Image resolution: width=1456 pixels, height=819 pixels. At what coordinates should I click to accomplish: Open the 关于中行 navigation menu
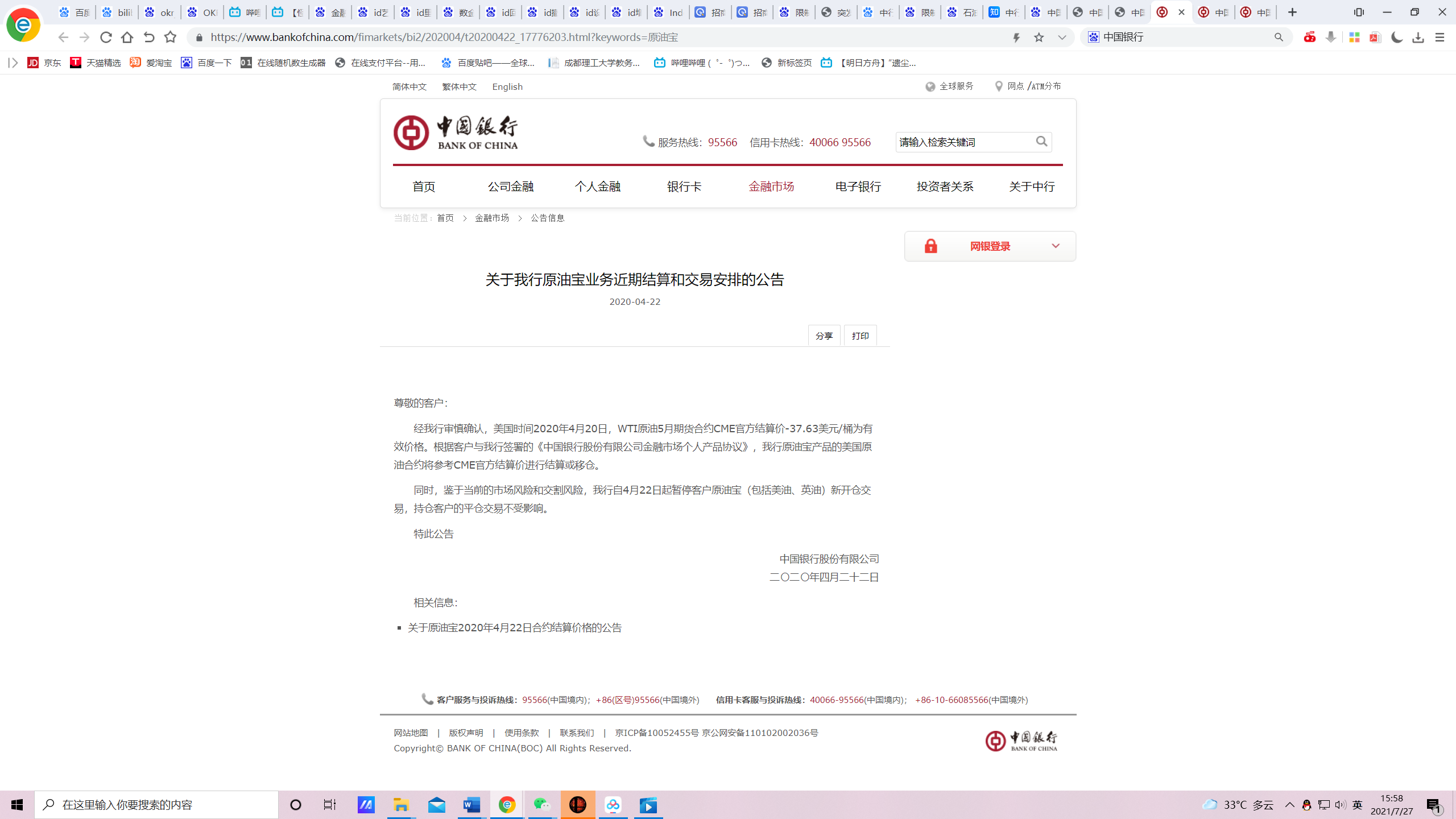point(1032,187)
